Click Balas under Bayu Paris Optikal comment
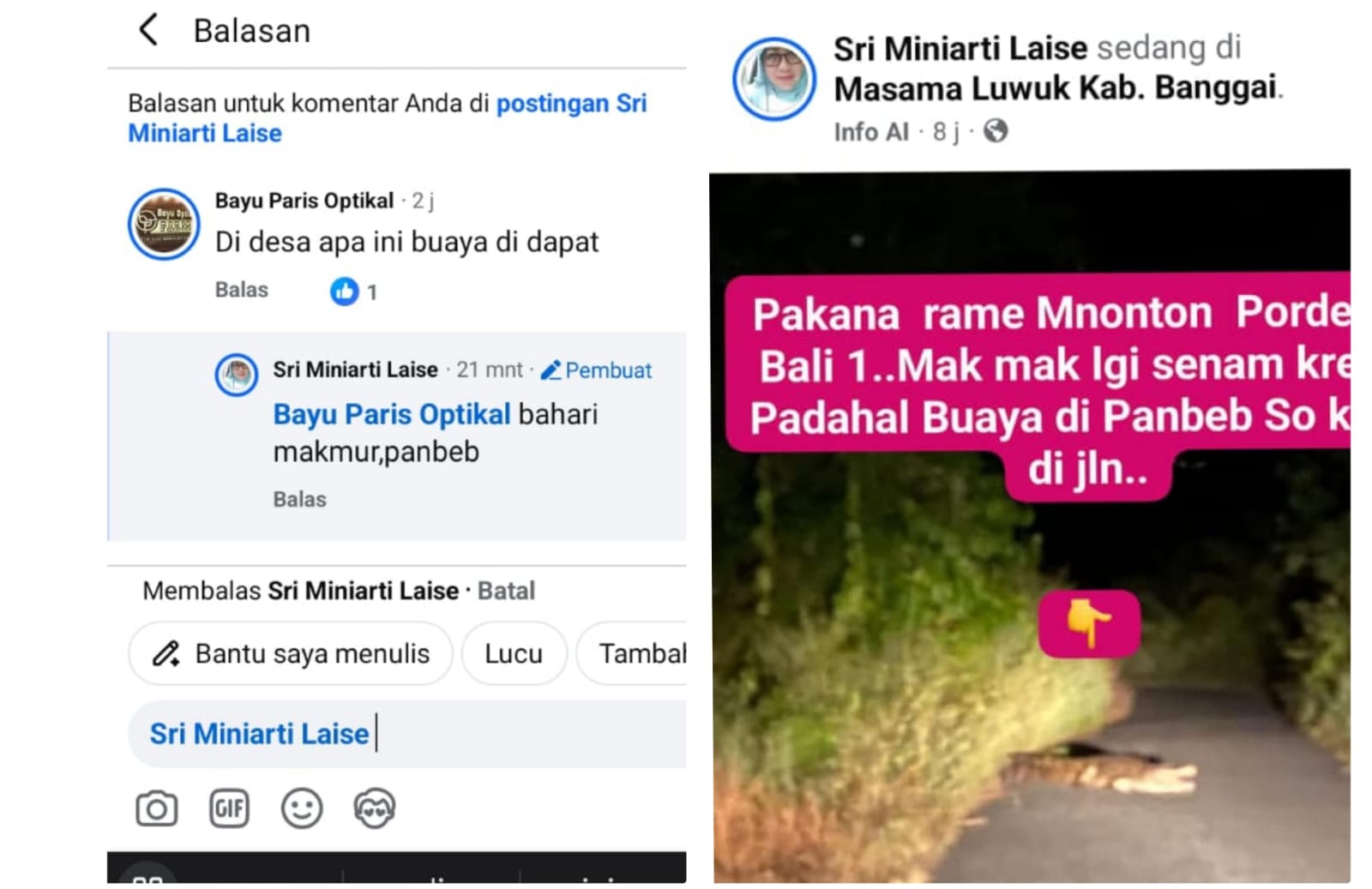The width and height of the screenshot is (1372, 889). 241,290
